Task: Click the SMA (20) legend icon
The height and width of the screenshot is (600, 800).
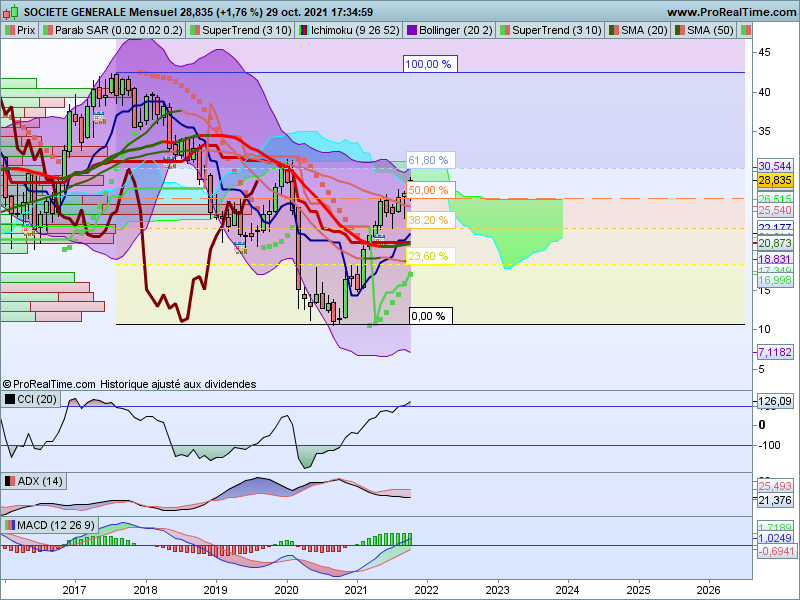Action: click(x=614, y=30)
